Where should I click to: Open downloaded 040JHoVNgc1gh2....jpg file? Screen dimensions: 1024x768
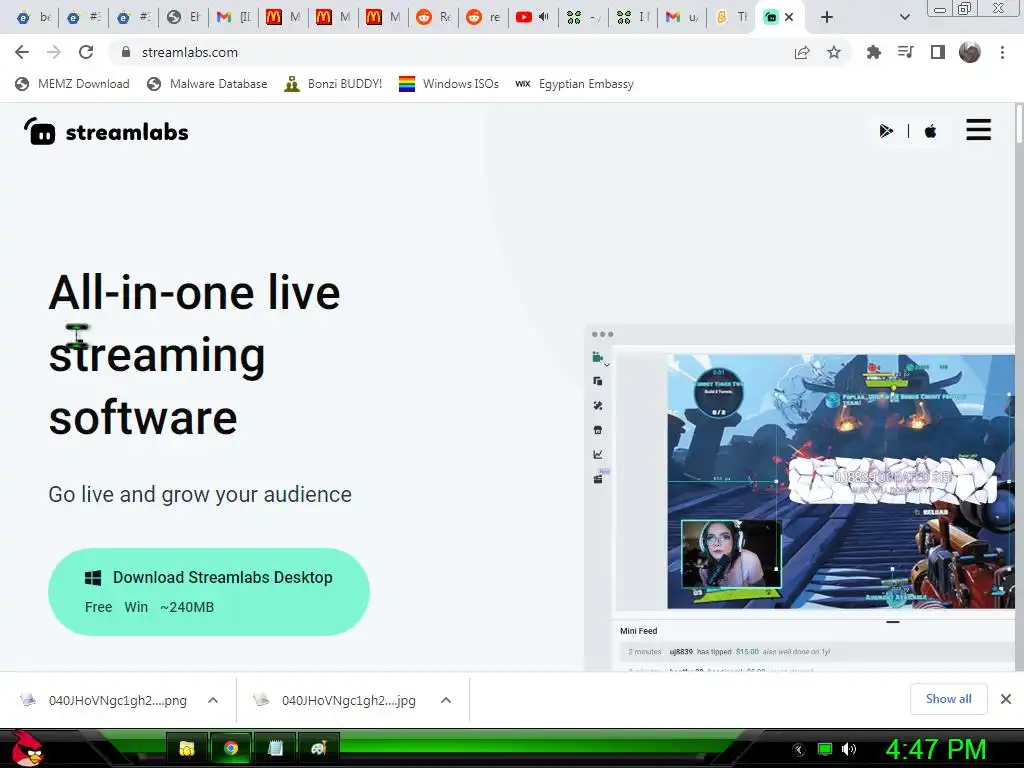coord(334,700)
